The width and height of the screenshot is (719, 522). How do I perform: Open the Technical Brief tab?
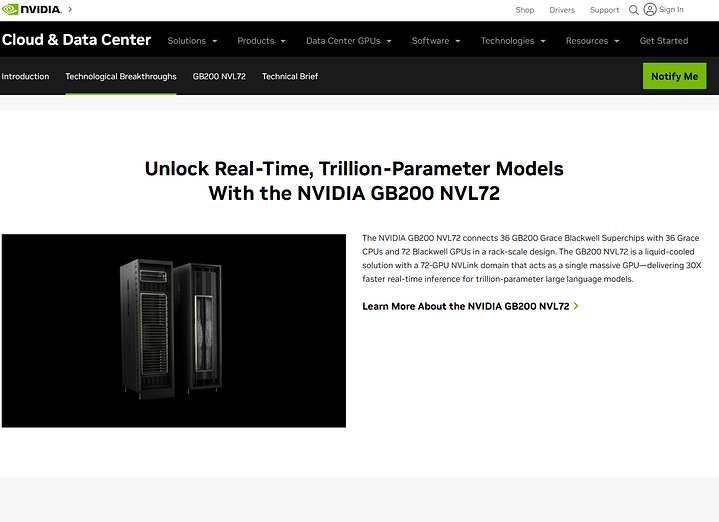click(x=290, y=77)
